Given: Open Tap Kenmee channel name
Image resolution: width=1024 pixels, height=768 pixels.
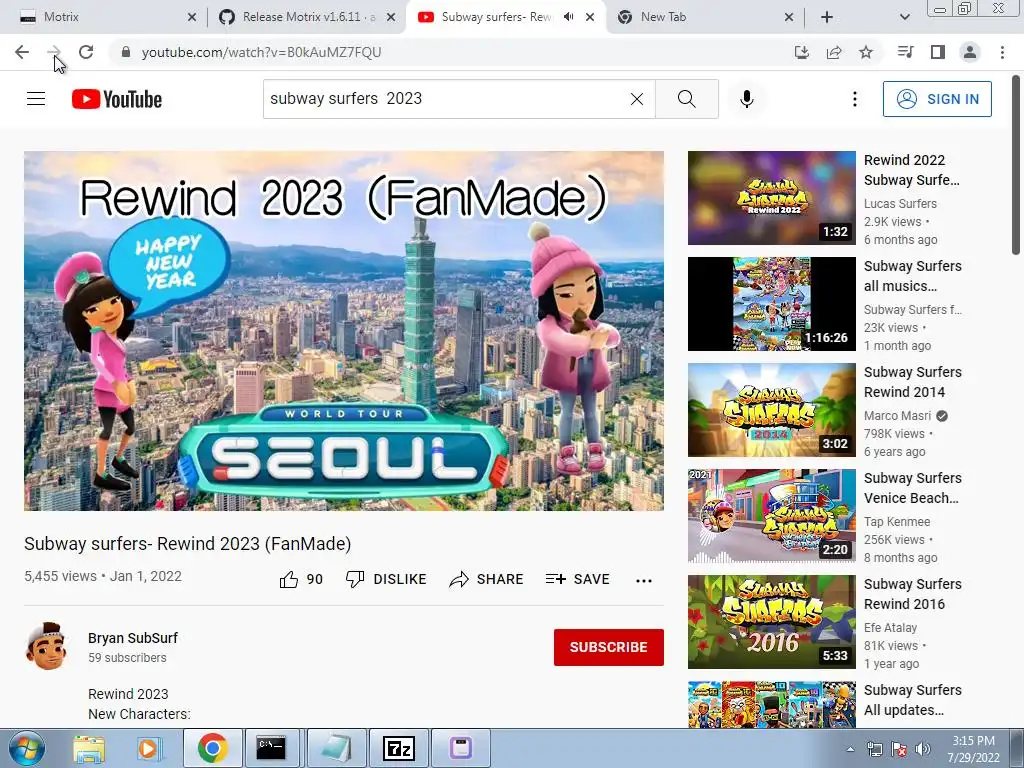Looking at the screenshot, I should pos(897,522).
